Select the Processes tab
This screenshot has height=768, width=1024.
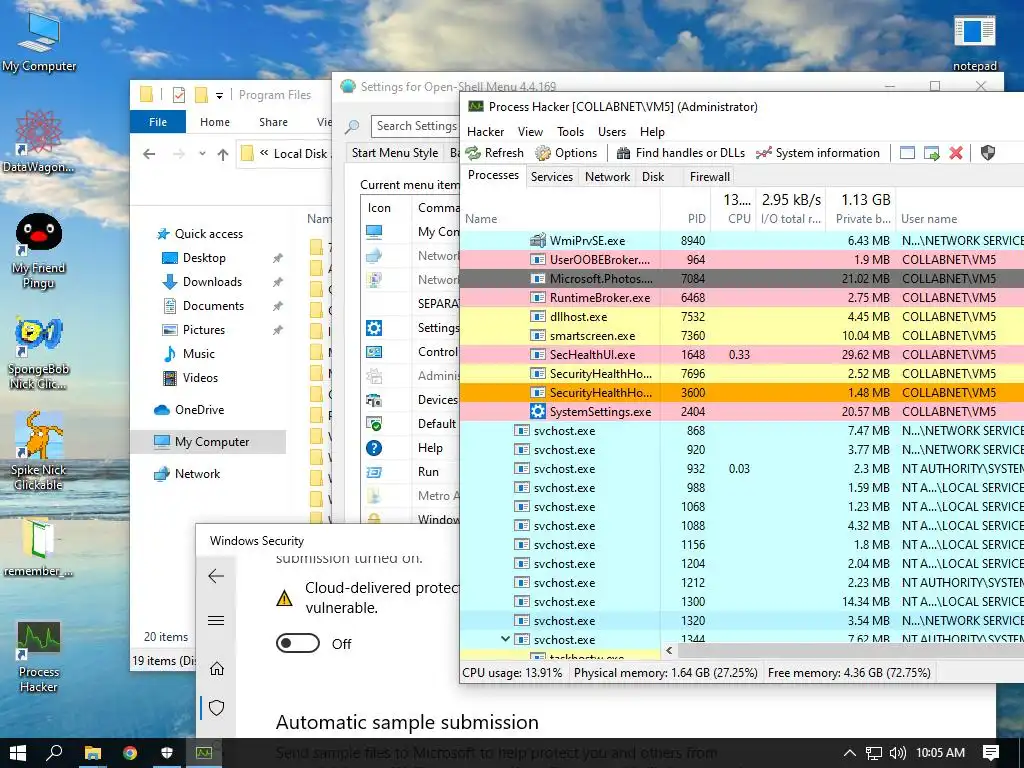[x=493, y=175]
